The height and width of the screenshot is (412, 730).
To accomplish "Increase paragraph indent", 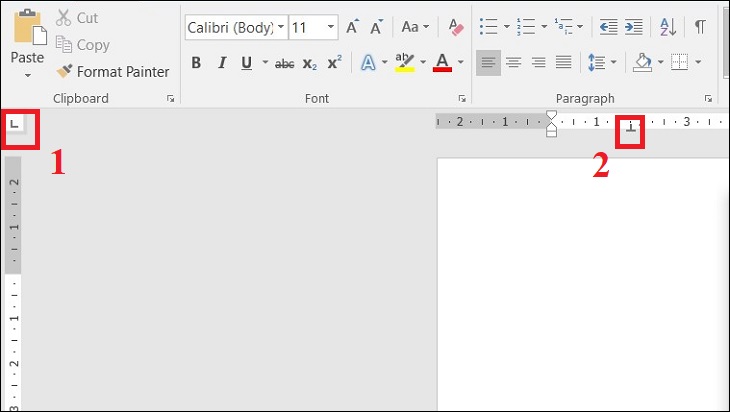I will pyautogui.click(x=633, y=26).
